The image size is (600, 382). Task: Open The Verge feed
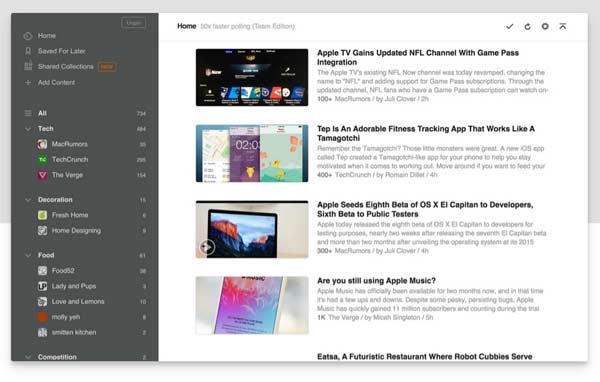[67, 175]
